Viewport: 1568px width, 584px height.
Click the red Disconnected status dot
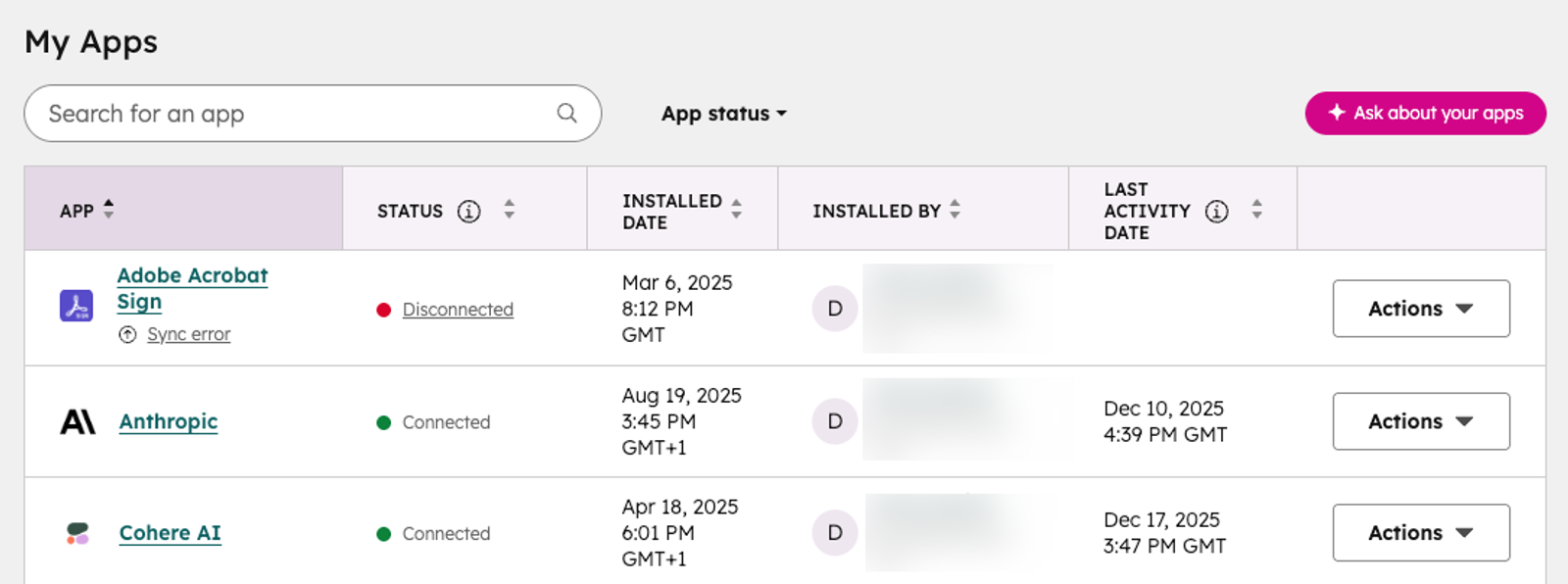tap(384, 310)
